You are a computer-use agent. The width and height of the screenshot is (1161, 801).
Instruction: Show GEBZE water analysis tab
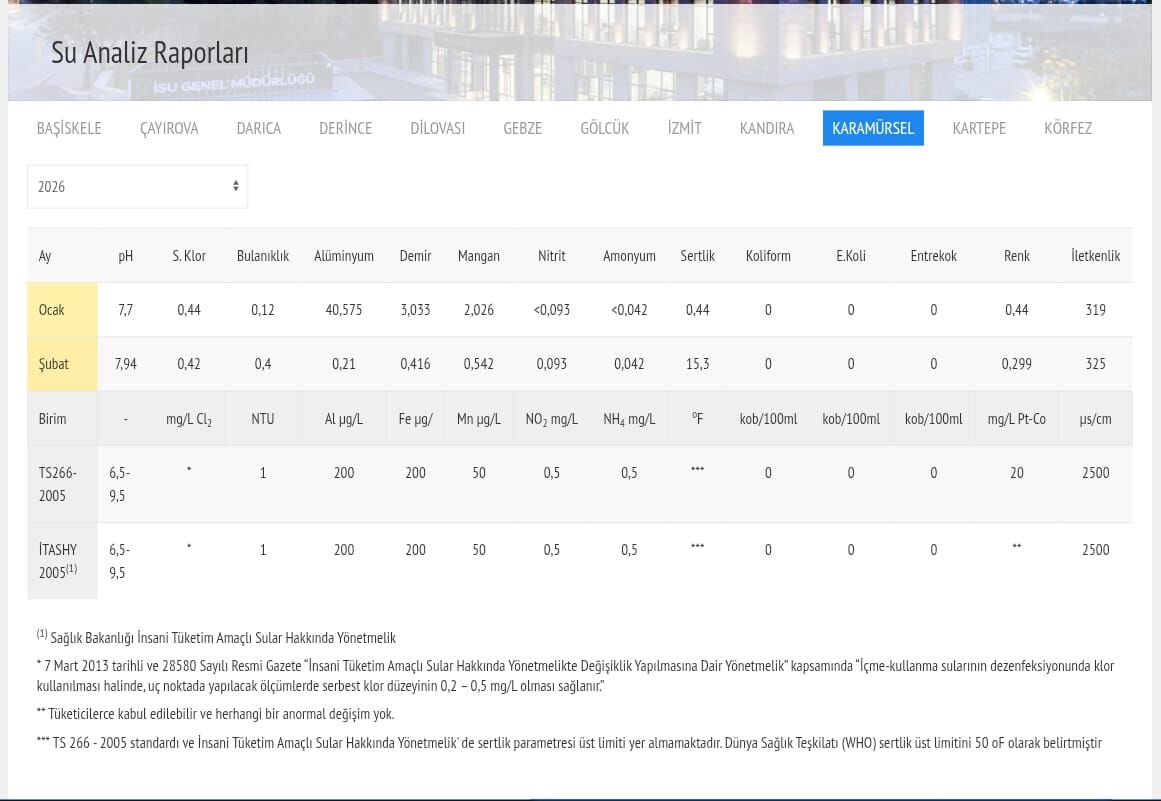[522, 128]
